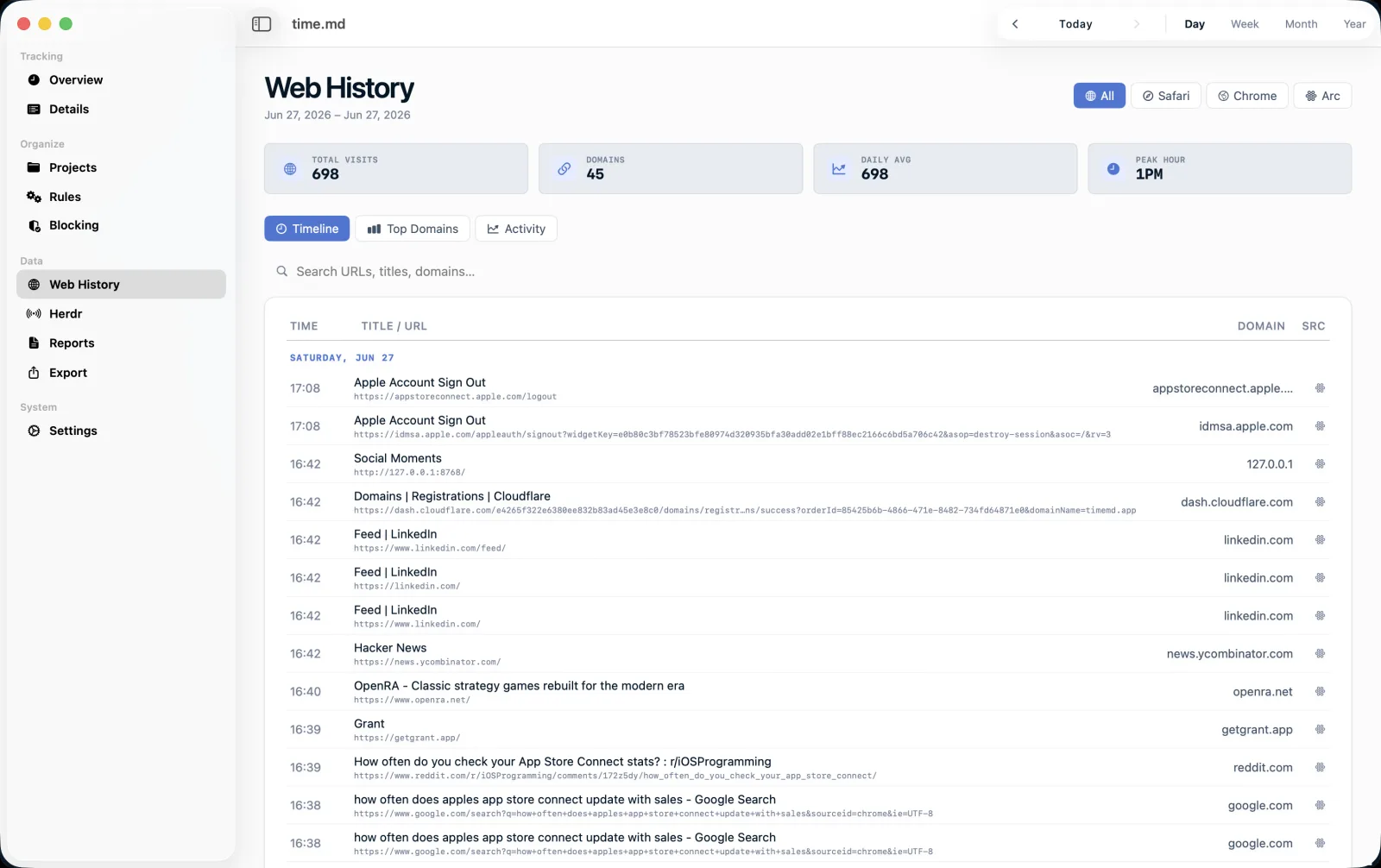
Task: Switch to Year view
Action: [x=1354, y=24]
